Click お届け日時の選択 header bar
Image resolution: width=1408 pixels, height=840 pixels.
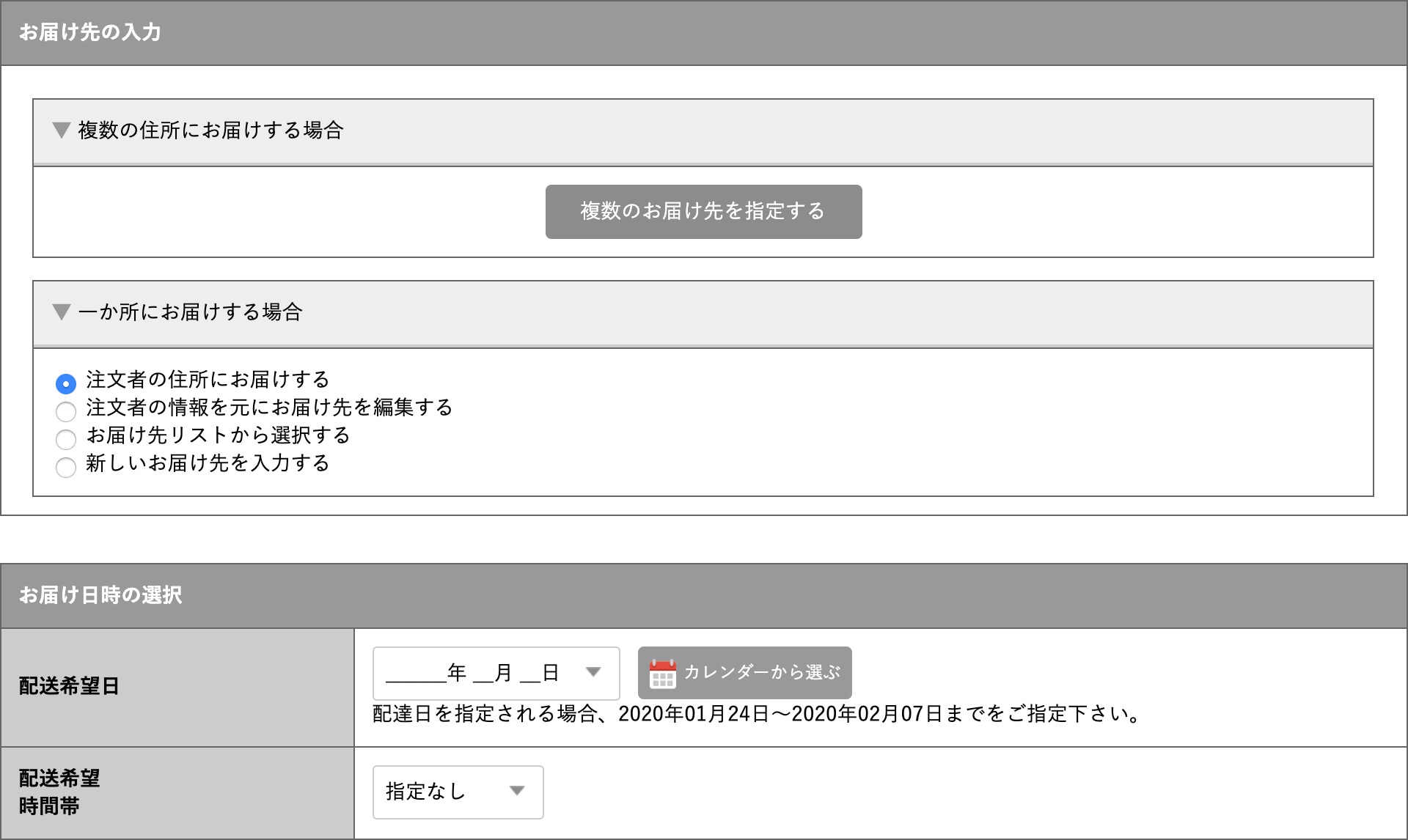point(100,595)
